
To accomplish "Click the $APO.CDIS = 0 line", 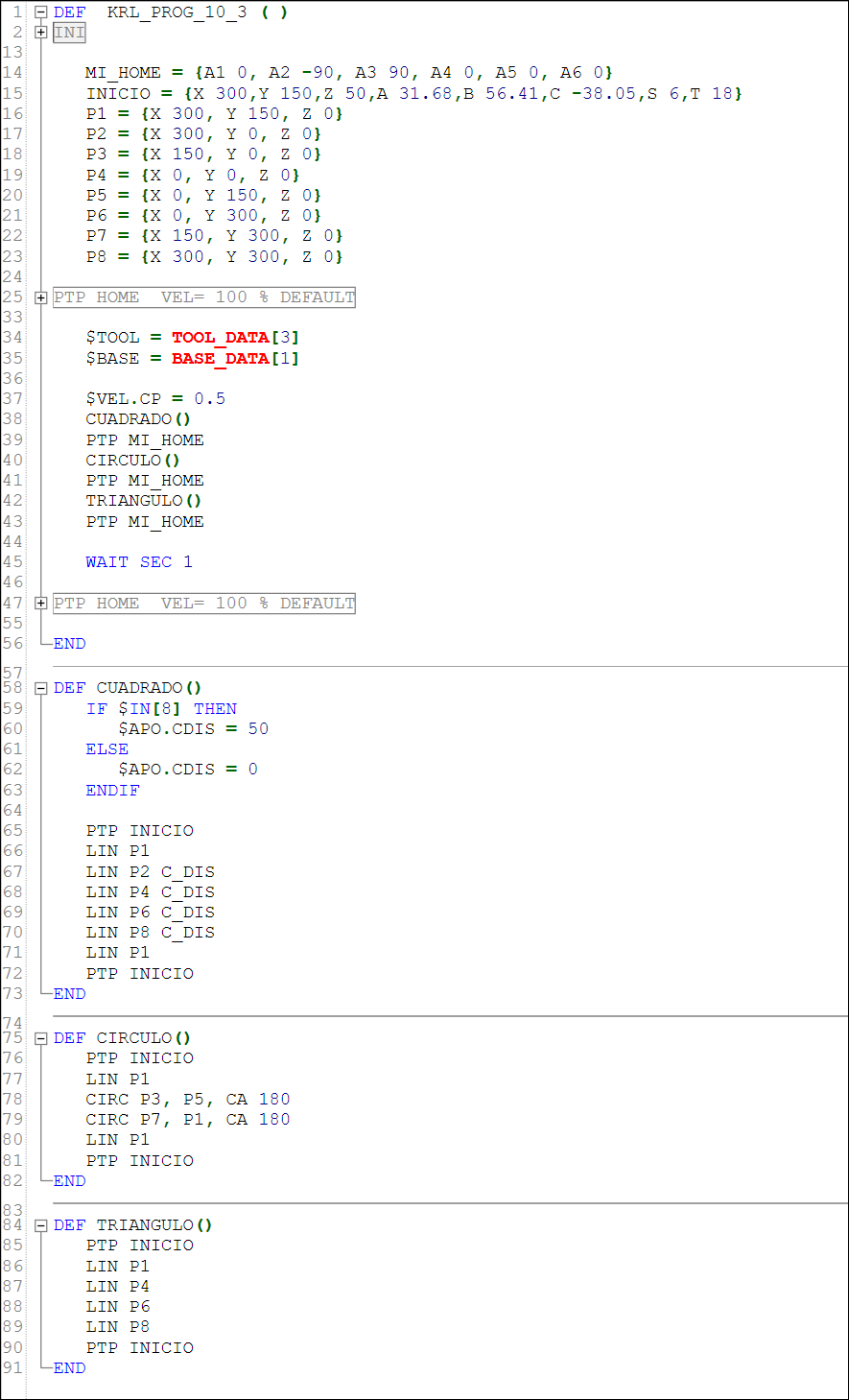I will pyautogui.click(x=188, y=770).
